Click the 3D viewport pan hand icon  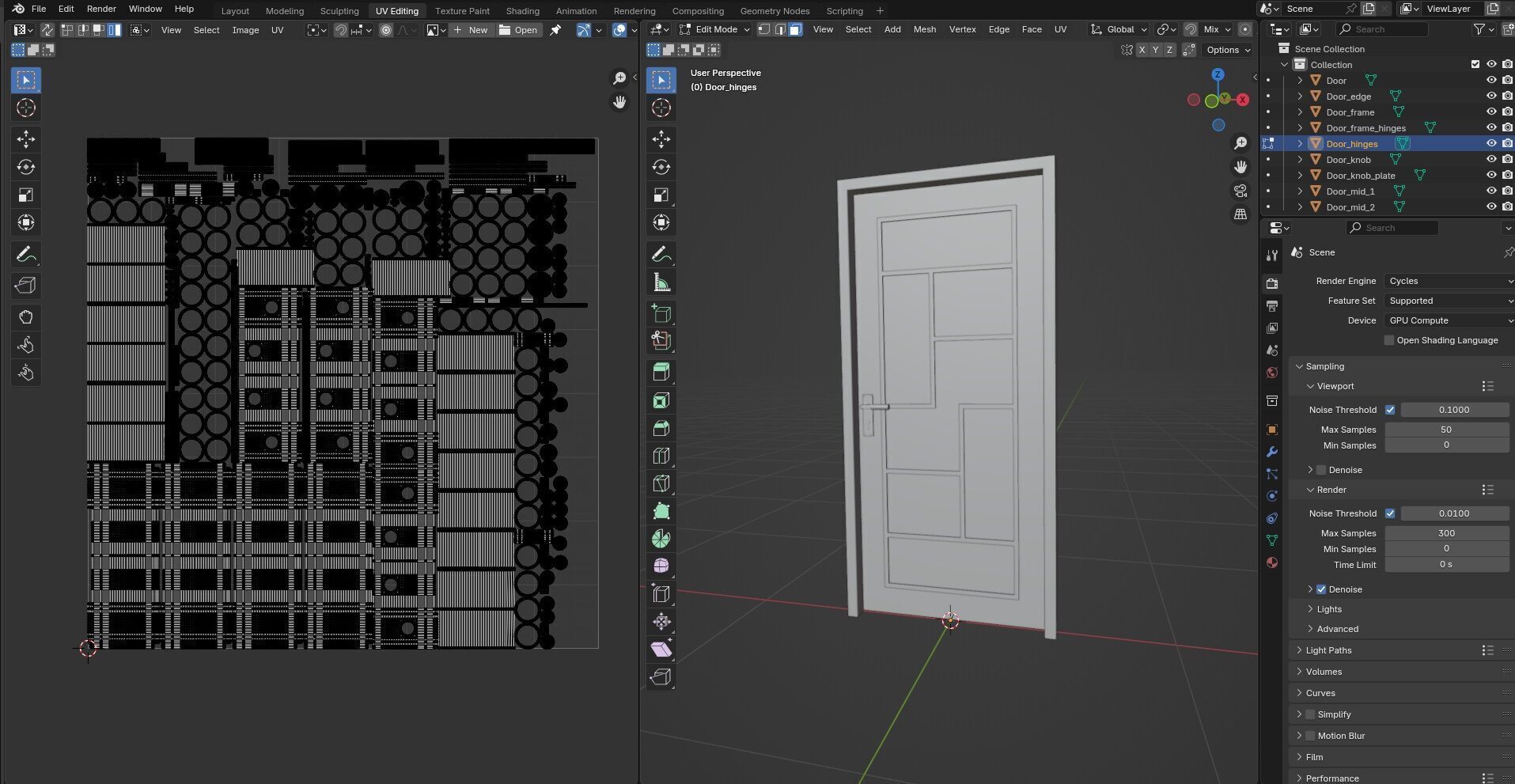(x=1240, y=167)
